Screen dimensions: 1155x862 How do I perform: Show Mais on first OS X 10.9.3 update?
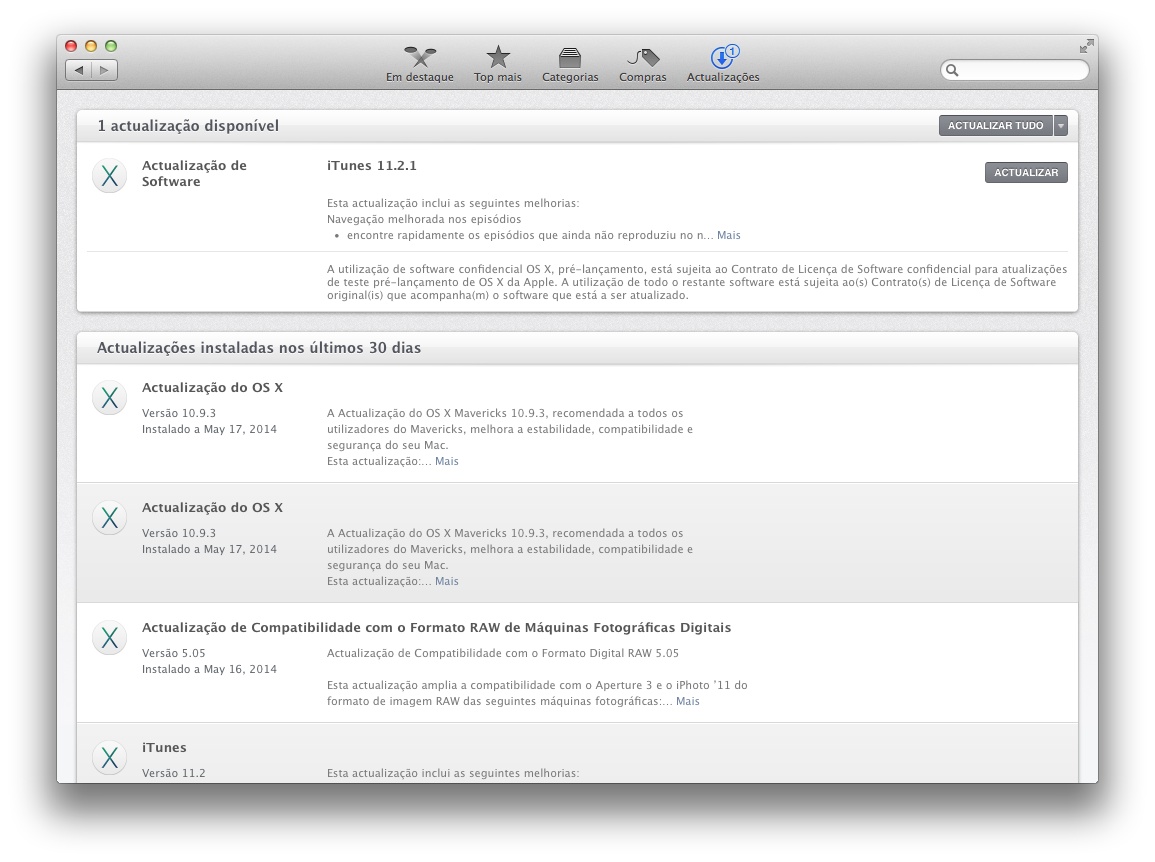[446, 461]
